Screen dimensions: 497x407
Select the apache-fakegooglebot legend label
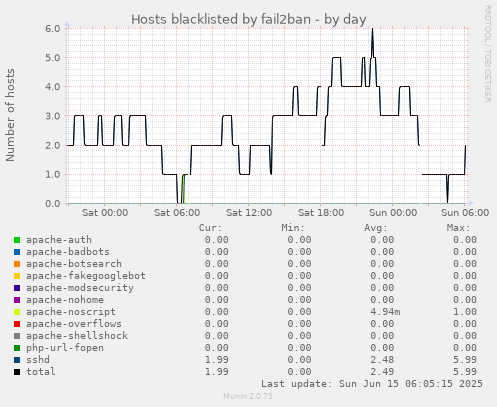point(86,276)
